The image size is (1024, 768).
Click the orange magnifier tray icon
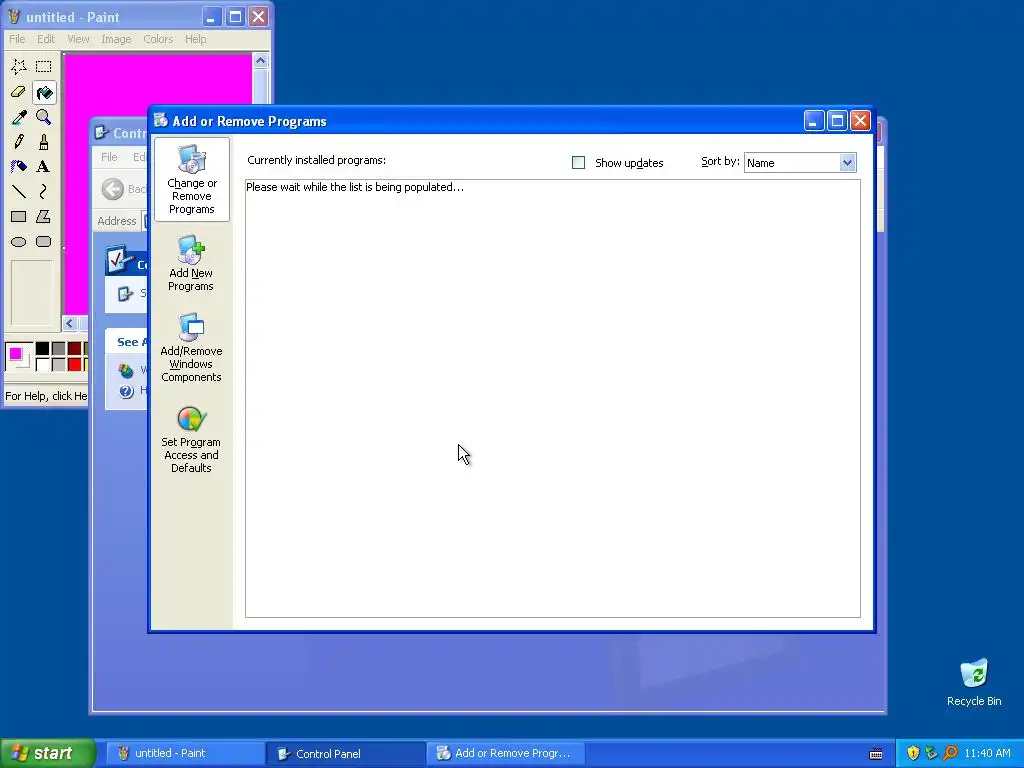(x=950, y=753)
